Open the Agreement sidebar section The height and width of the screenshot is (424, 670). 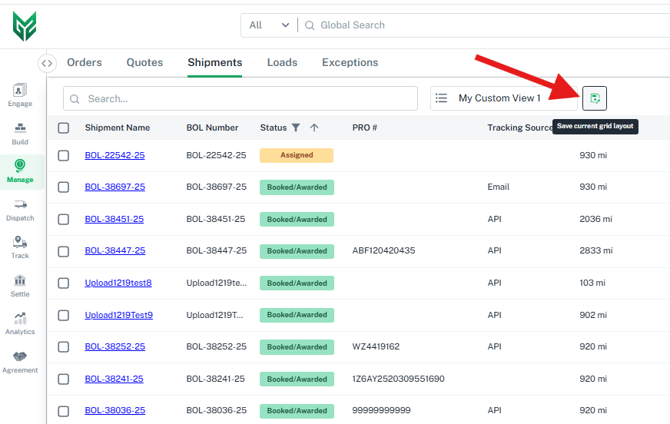pos(20,362)
